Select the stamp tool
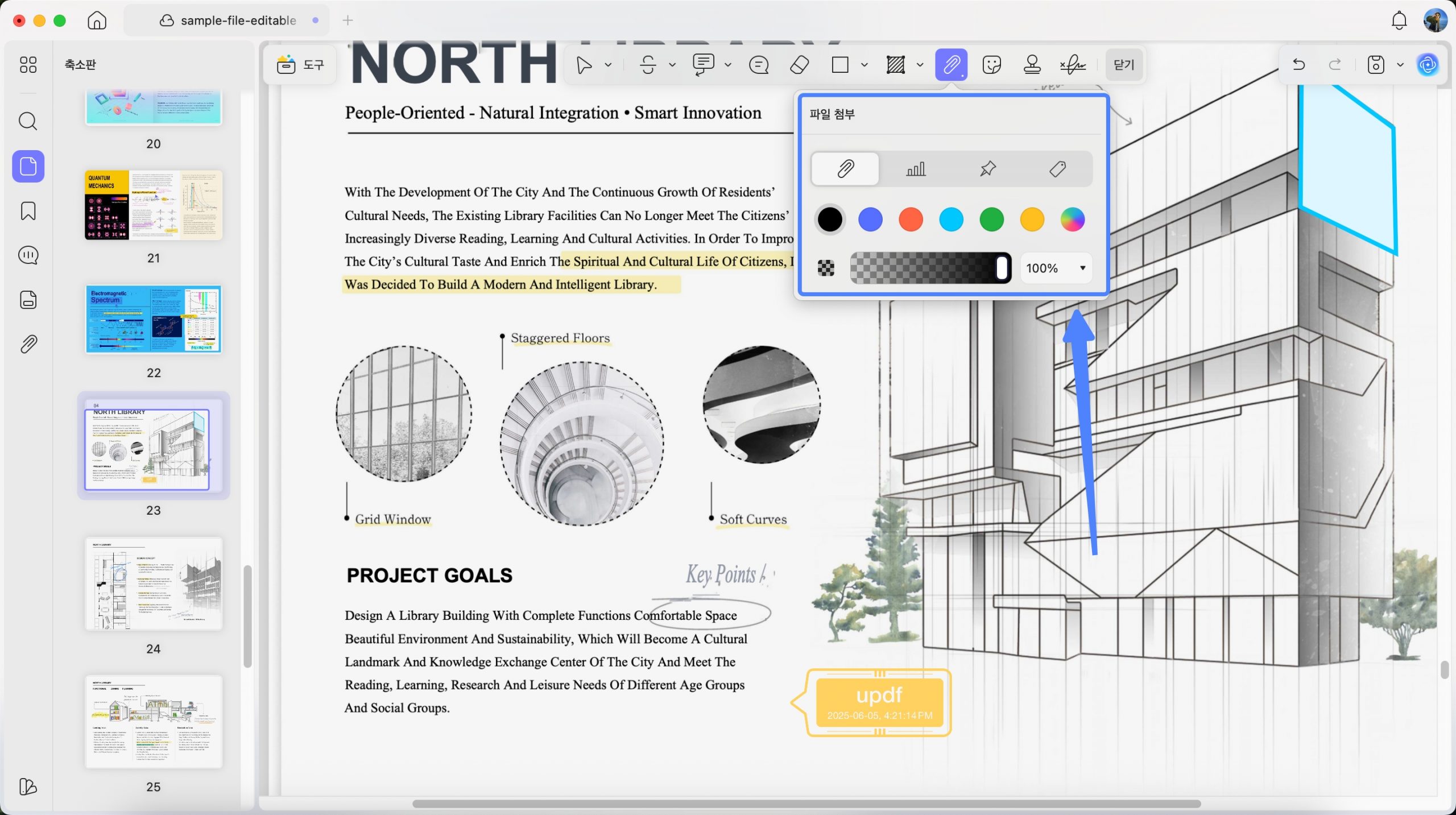The width and height of the screenshot is (1456, 815). pyautogui.click(x=1032, y=65)
